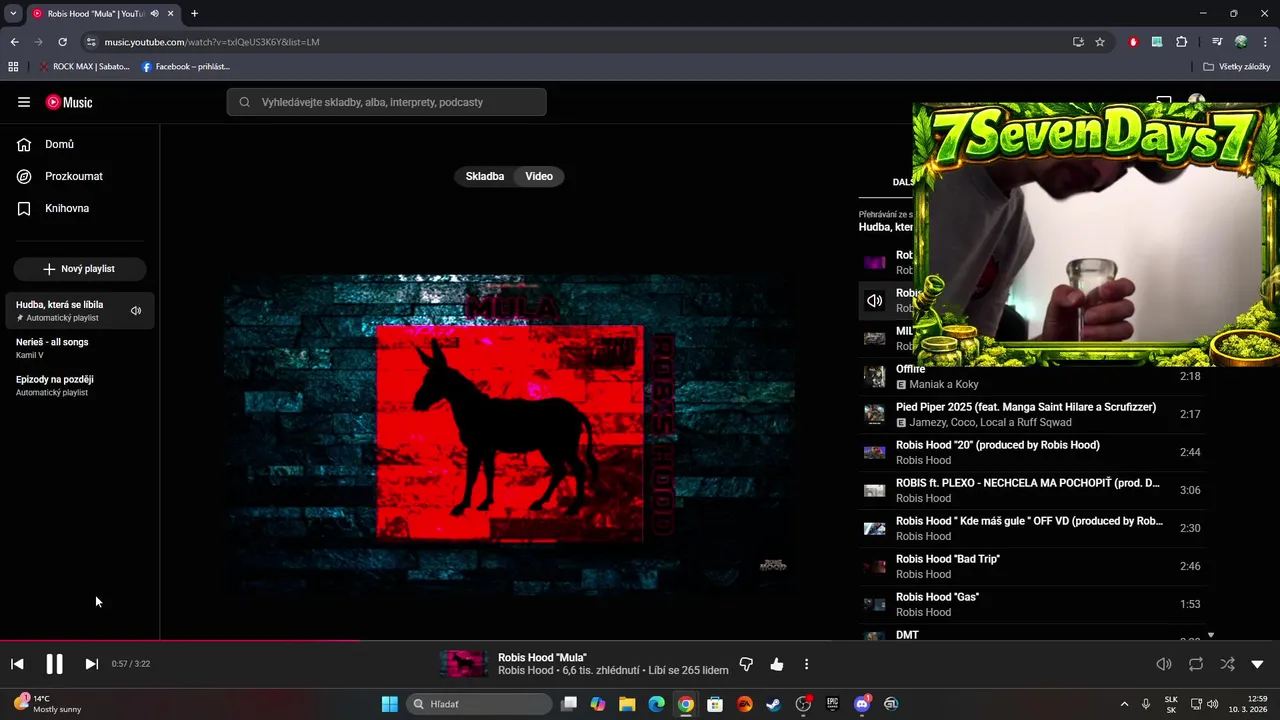Open Discord from the taskbar
This screenshot has height=720, width=1280.
[x=862, y=704]
